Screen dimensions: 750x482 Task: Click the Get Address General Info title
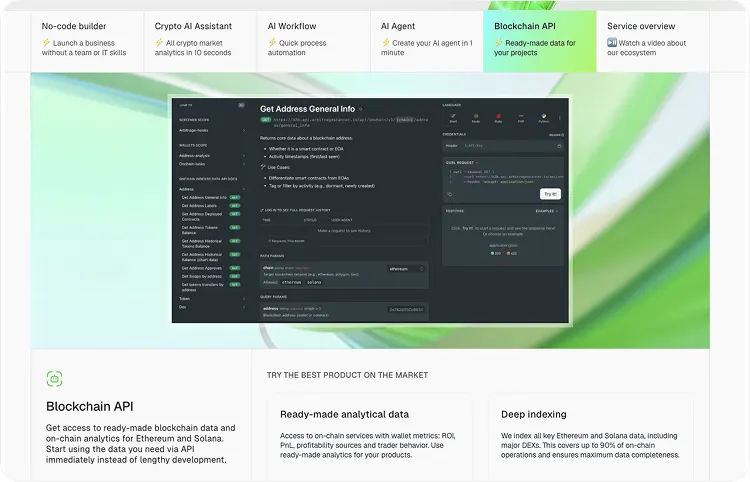(308, 109)
